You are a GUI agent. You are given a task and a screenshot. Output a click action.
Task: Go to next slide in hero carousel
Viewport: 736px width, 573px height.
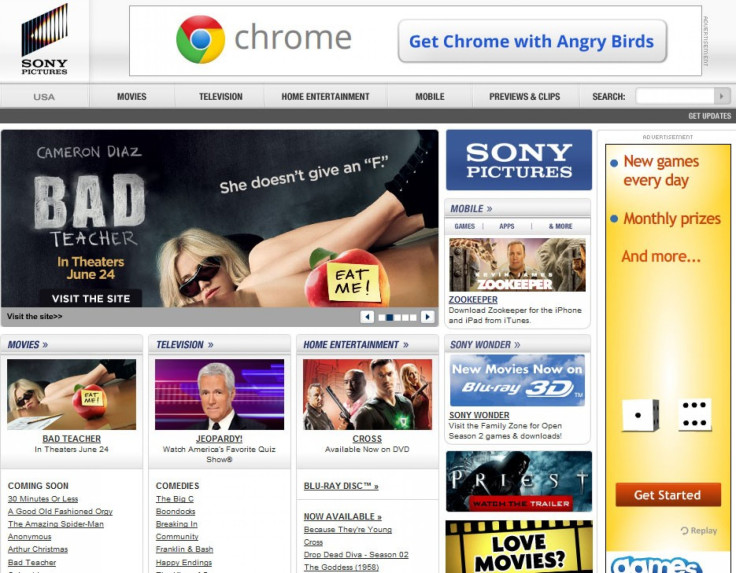[x=427, y=317]
